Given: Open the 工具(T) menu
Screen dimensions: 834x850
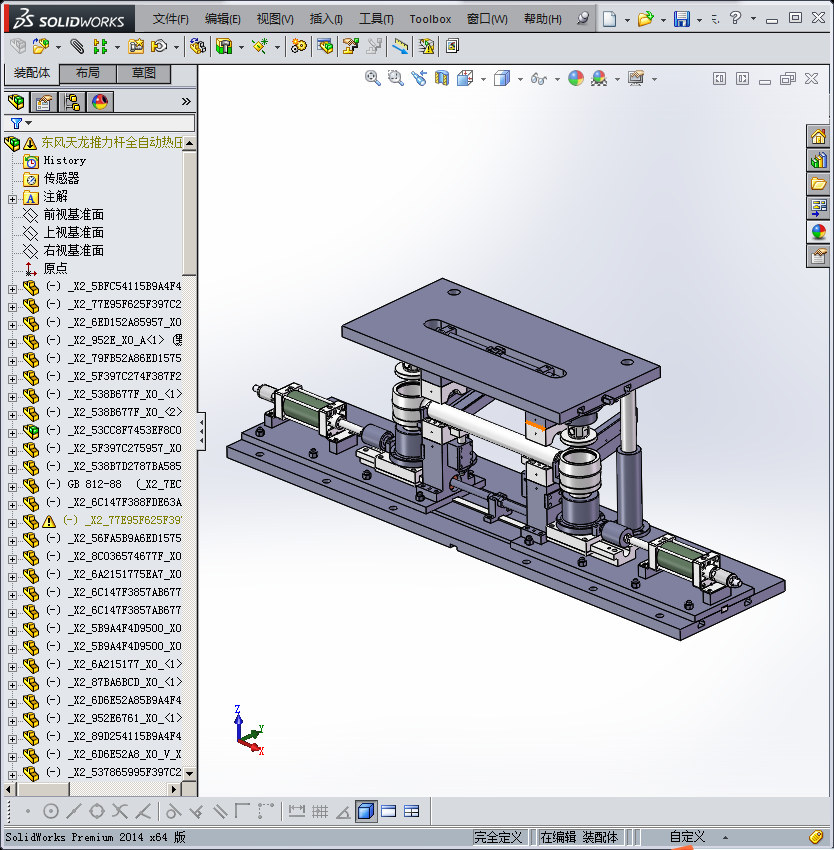Looking at the screenshot, I should pyautogui.click(x=376, y=19).
